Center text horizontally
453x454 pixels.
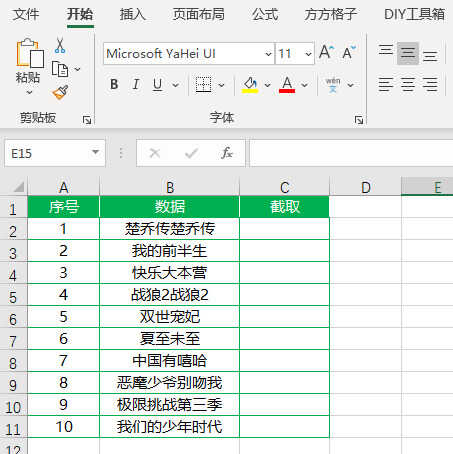(x=408, y=84)
